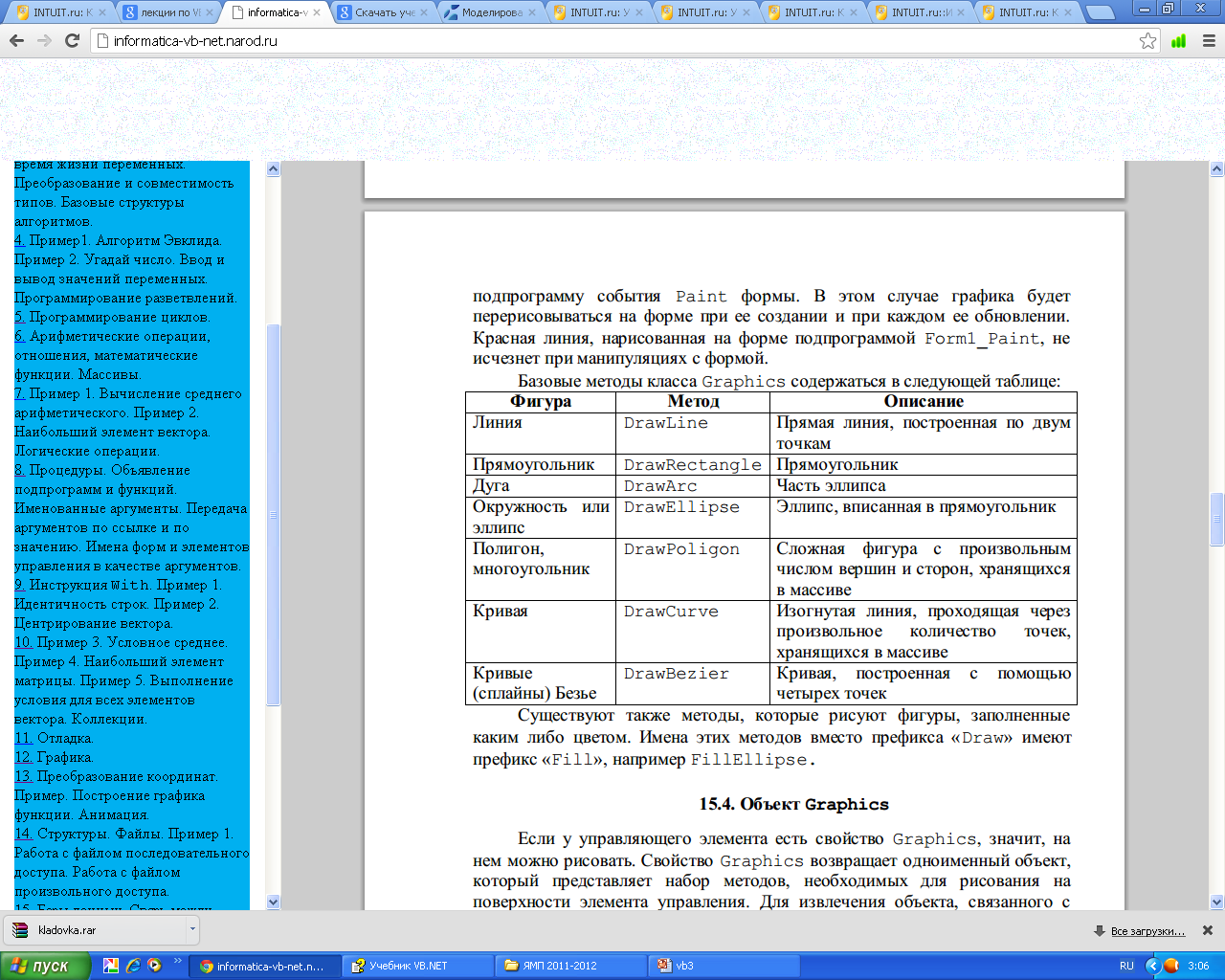Launch the media player quick launch icon

pyautogui.click(x=155, y=966)
